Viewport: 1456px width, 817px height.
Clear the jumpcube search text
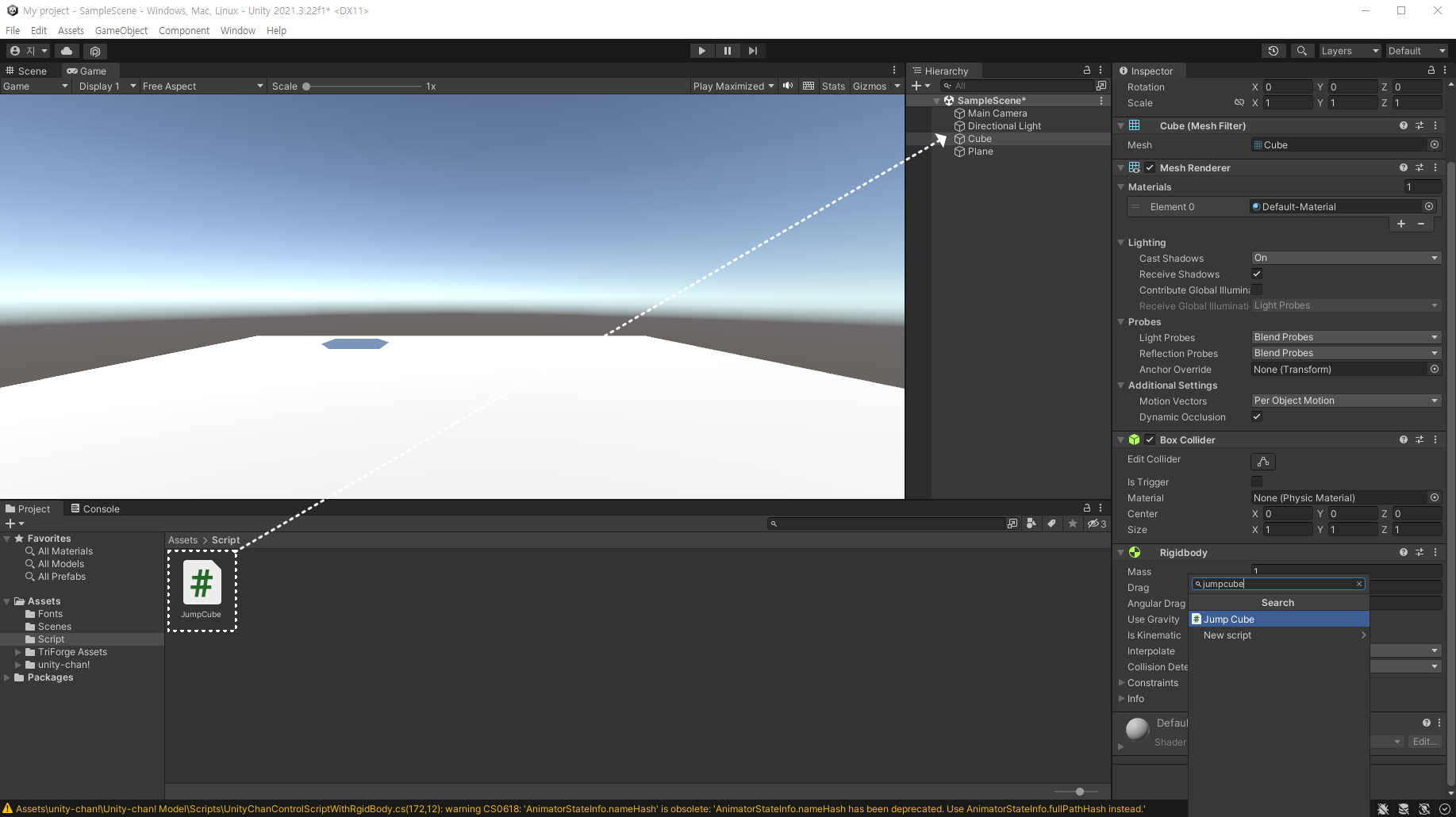point(1359,584)
